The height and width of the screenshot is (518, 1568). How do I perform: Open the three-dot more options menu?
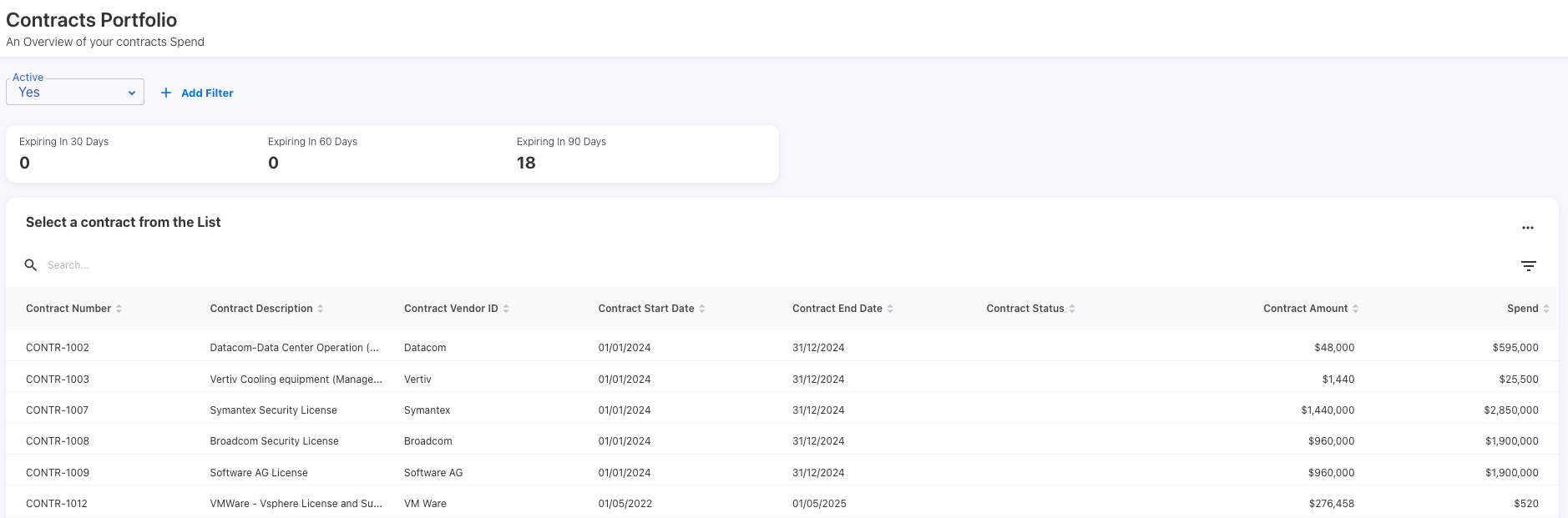coord(1527,228)
